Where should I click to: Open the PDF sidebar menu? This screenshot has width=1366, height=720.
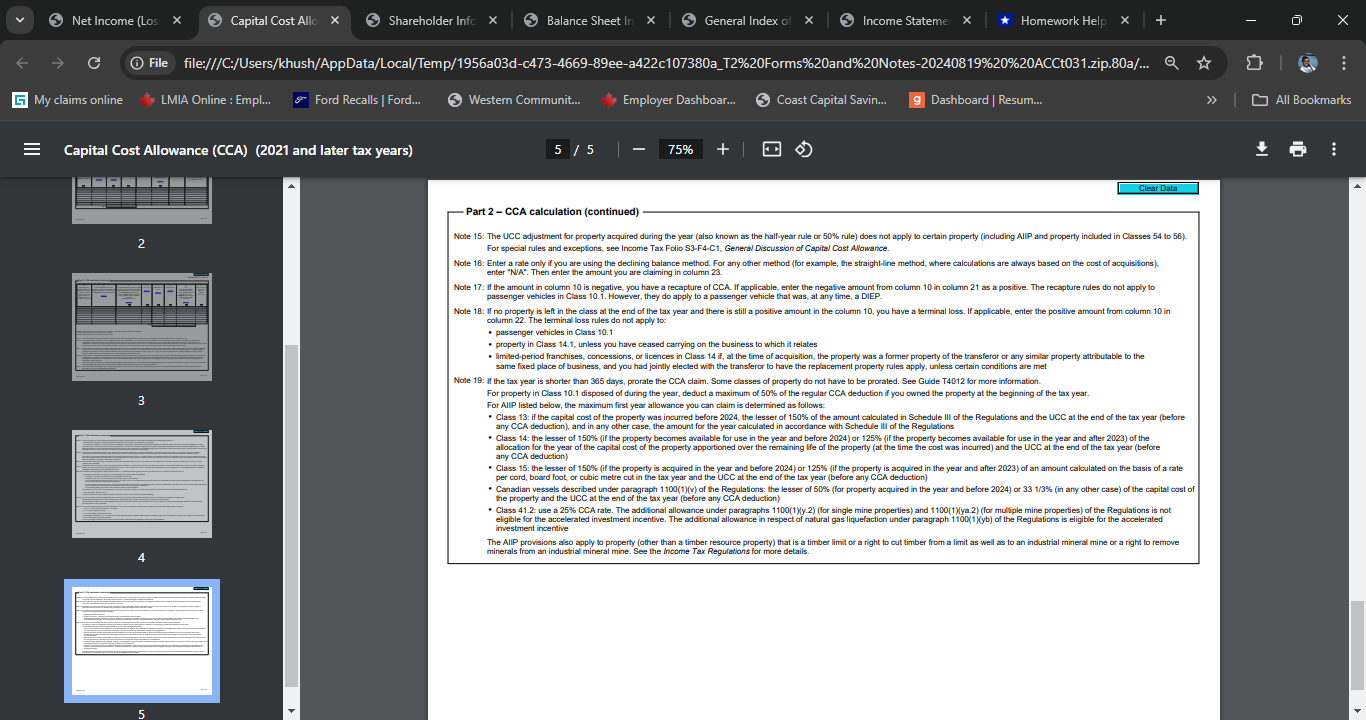pos(32,149)
